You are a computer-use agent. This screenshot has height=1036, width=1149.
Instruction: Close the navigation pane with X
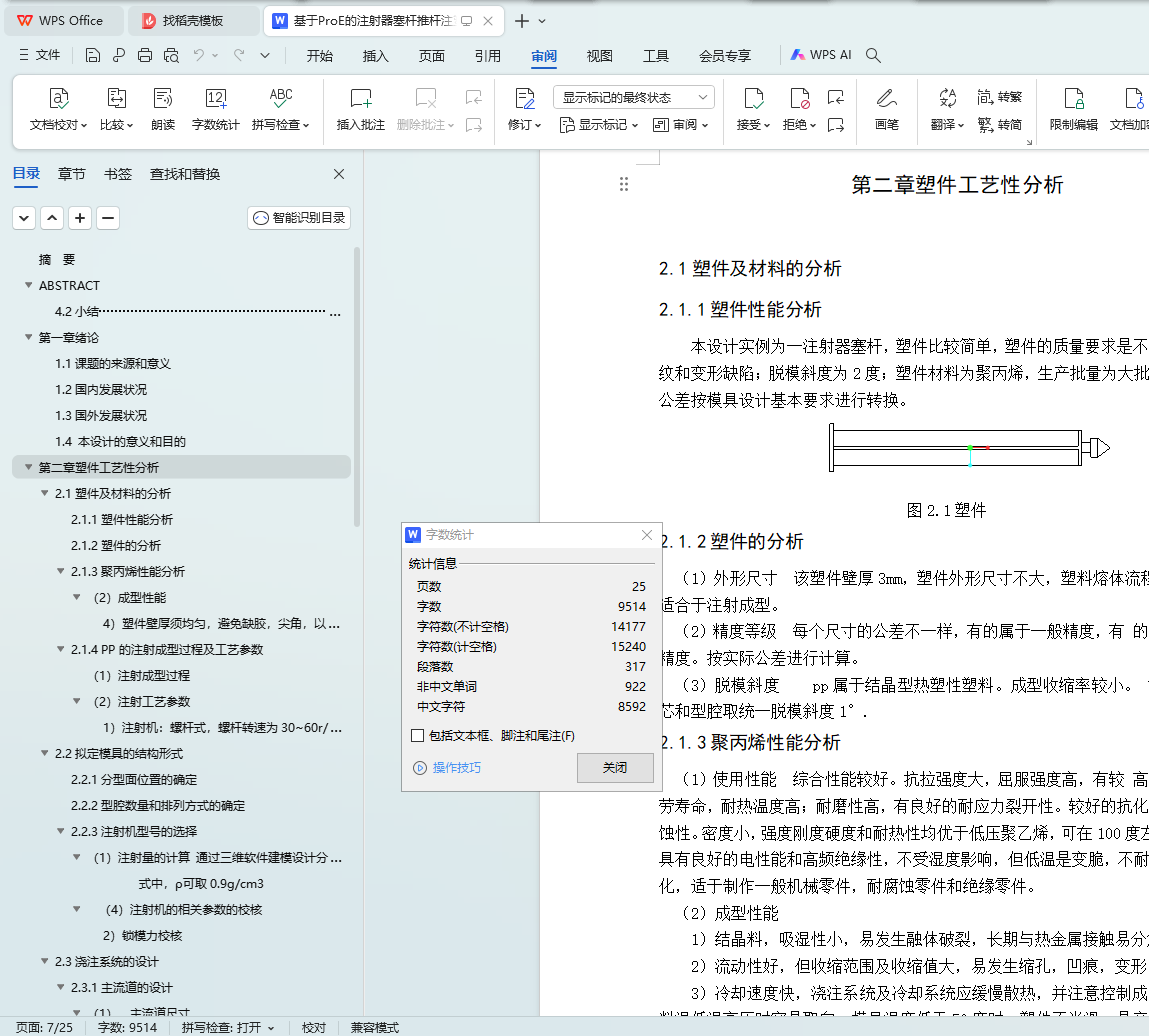(x=339, y=174)
